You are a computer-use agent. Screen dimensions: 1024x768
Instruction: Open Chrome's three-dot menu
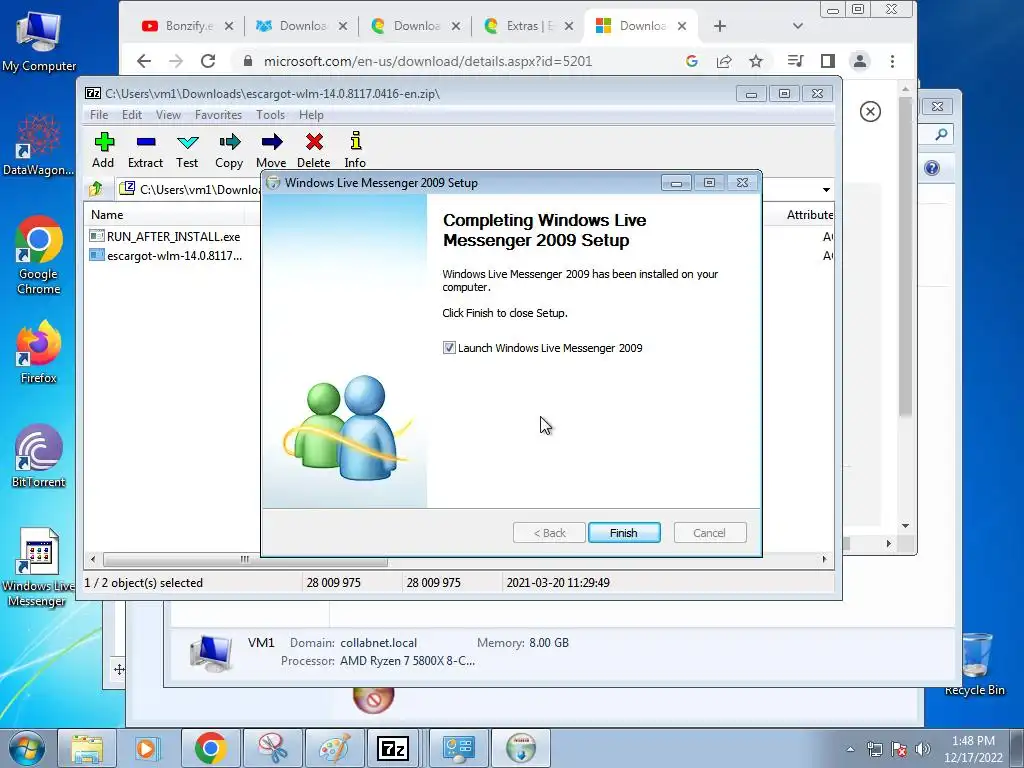click(892, 61)
